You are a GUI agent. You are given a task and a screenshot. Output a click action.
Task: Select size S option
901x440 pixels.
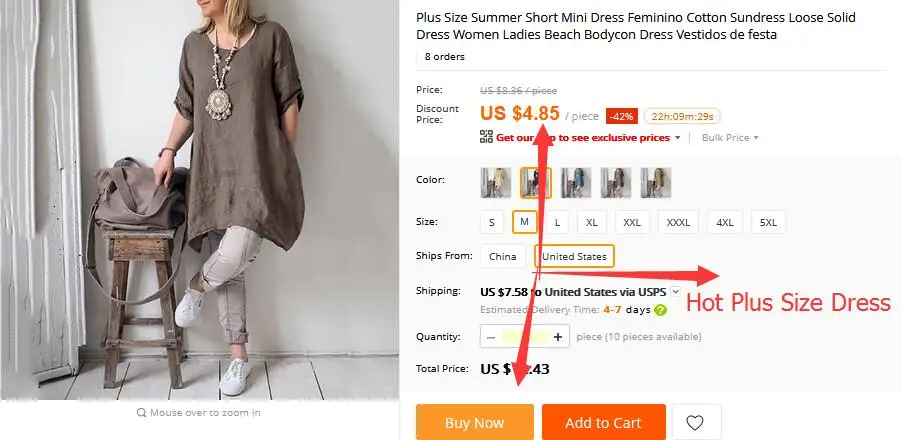[x=492, y=222]
